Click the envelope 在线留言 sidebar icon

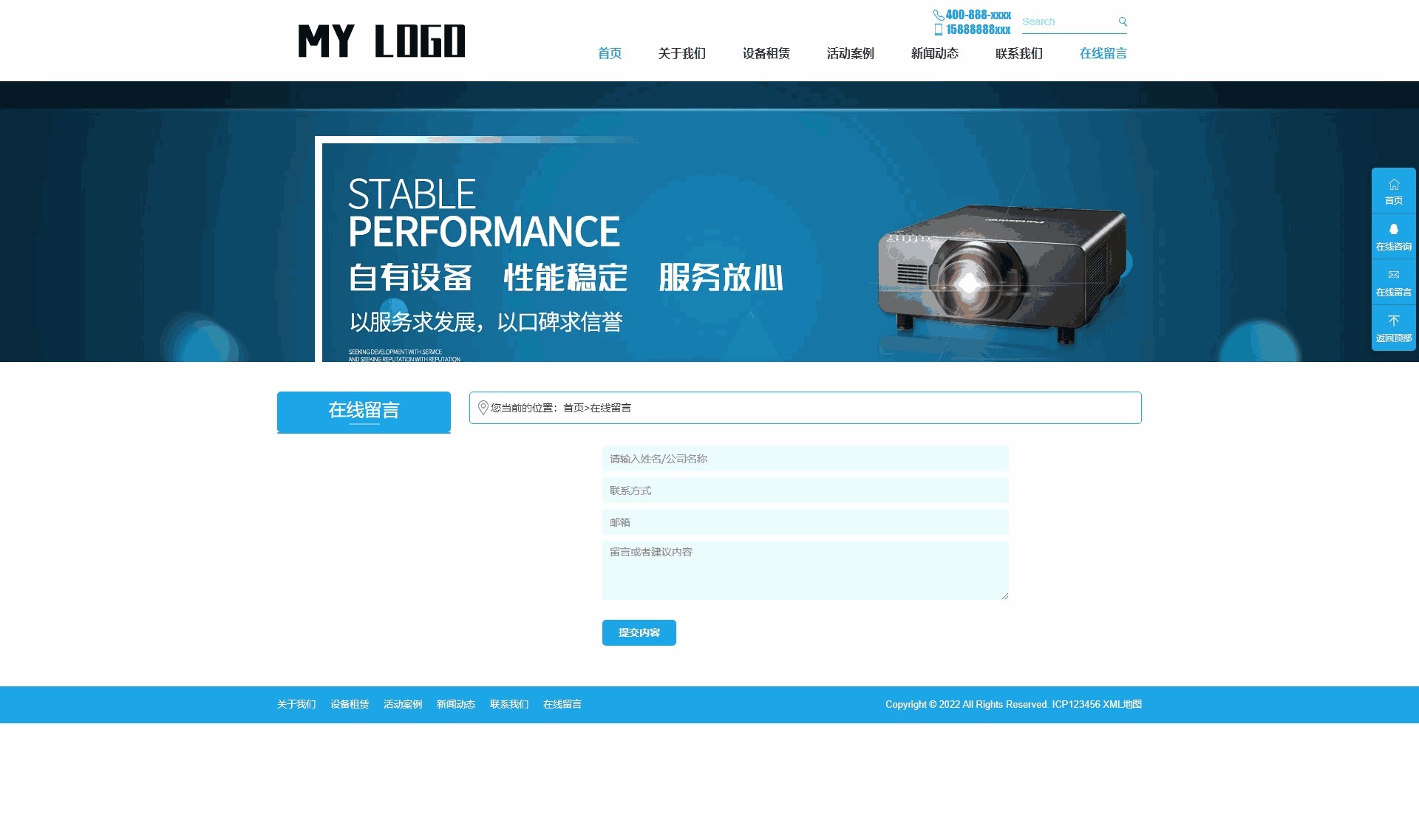[1394, 275]
